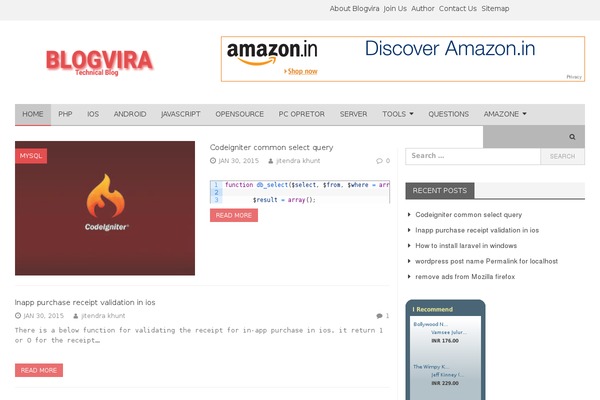Open the PHP category menu
The image size is (600, 400).
tap(65, 114)
